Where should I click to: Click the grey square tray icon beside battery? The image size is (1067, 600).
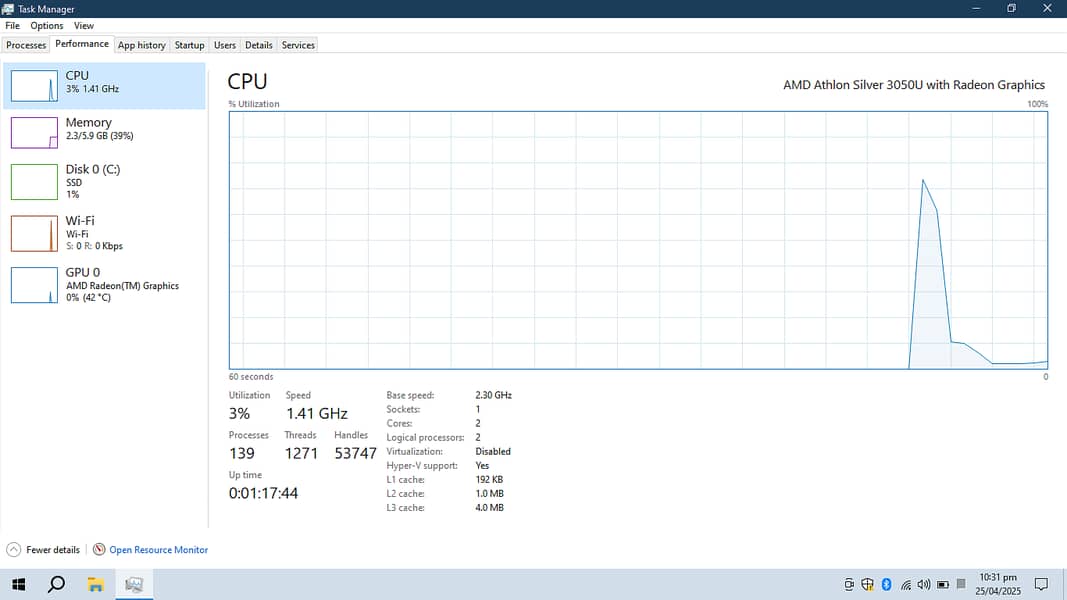[961, 584]
